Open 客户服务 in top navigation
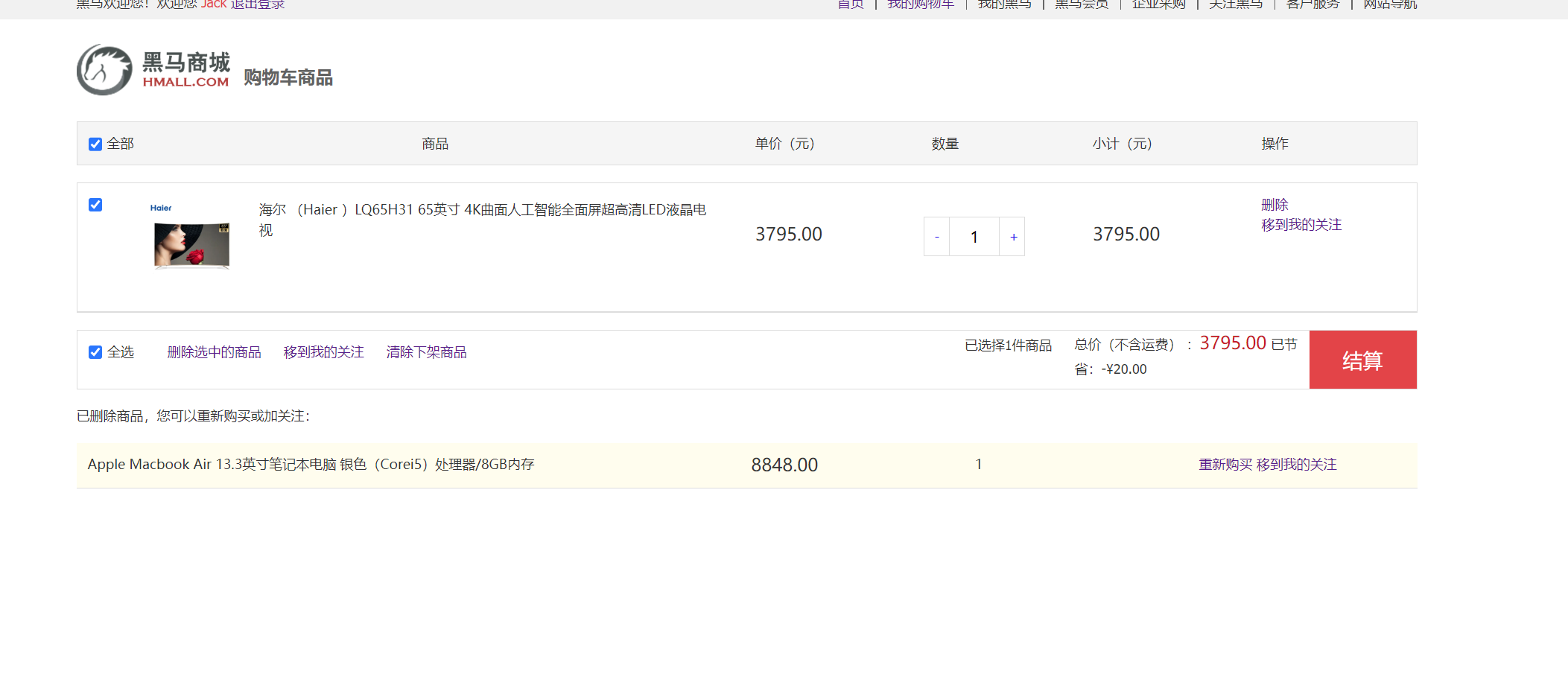This screenshot has height=694, width=1568. 1313,4
